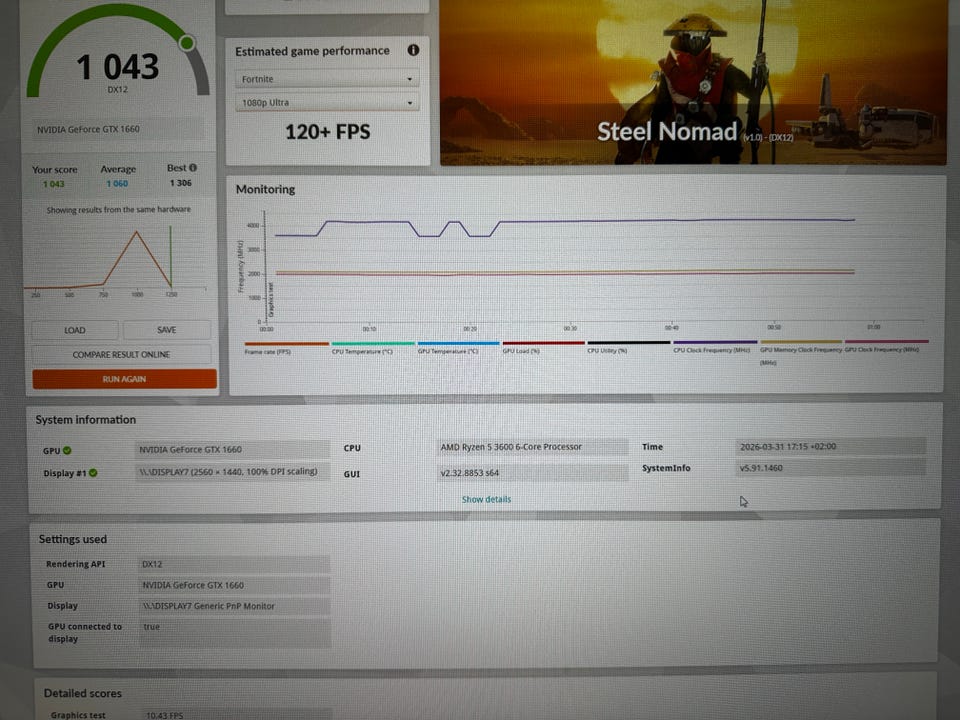Click the Display value Generic PnP Monitor

coord(234,606)
